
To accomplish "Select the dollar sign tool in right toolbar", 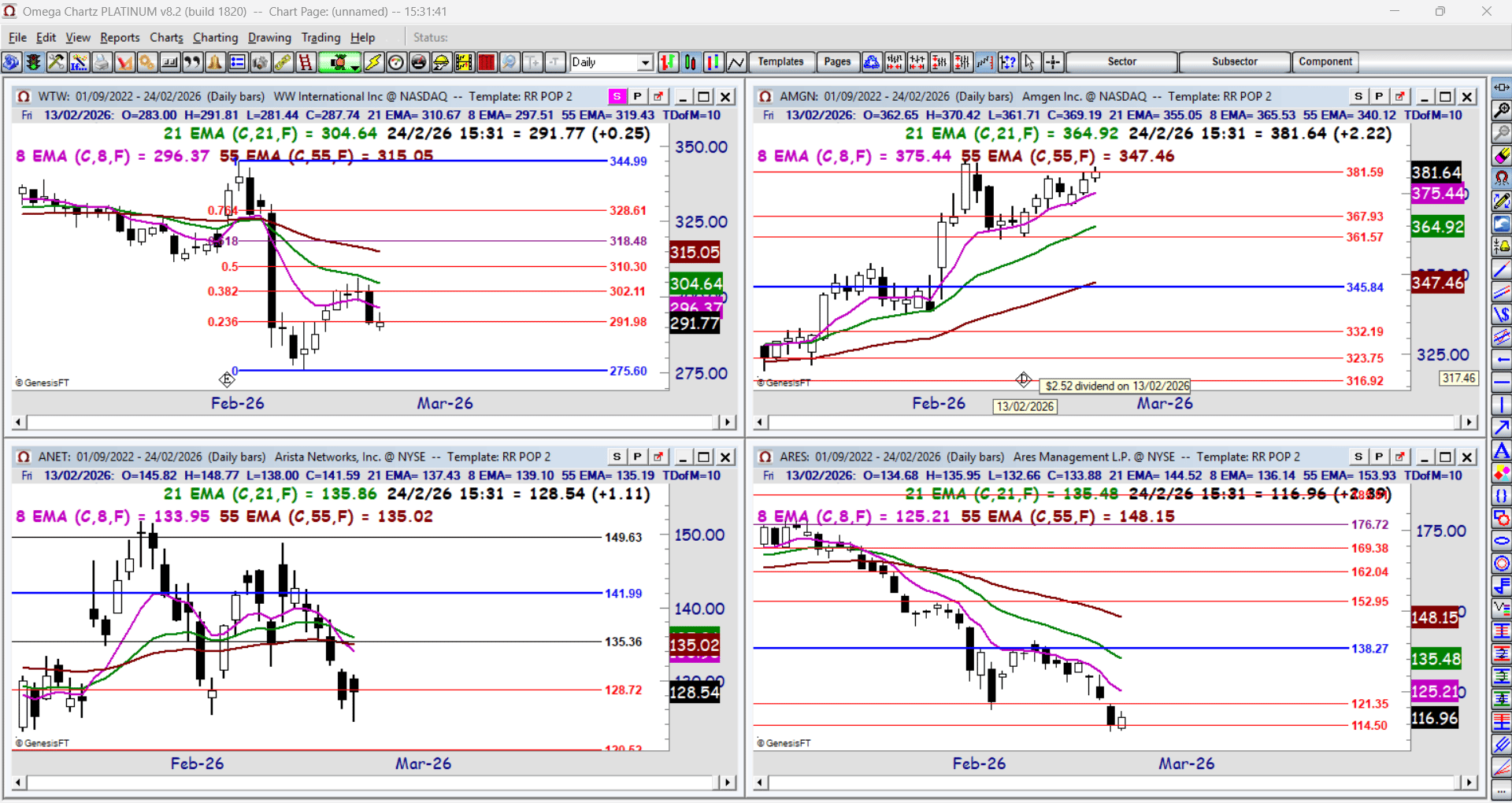I will [1502, 315].
